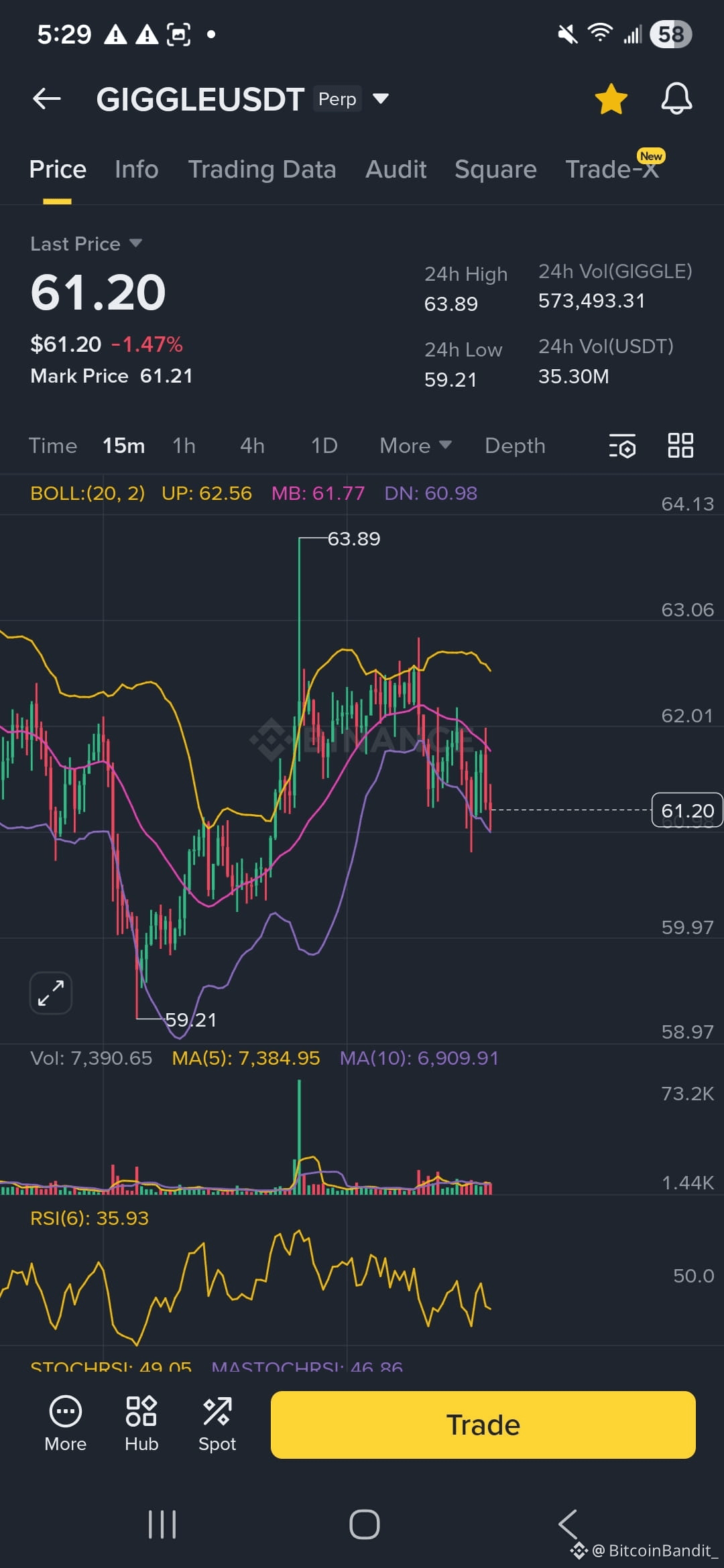Viewport: 724px width, 1568px height.
Task: Toggle the yellow favorite star
Action: point(611,99)
